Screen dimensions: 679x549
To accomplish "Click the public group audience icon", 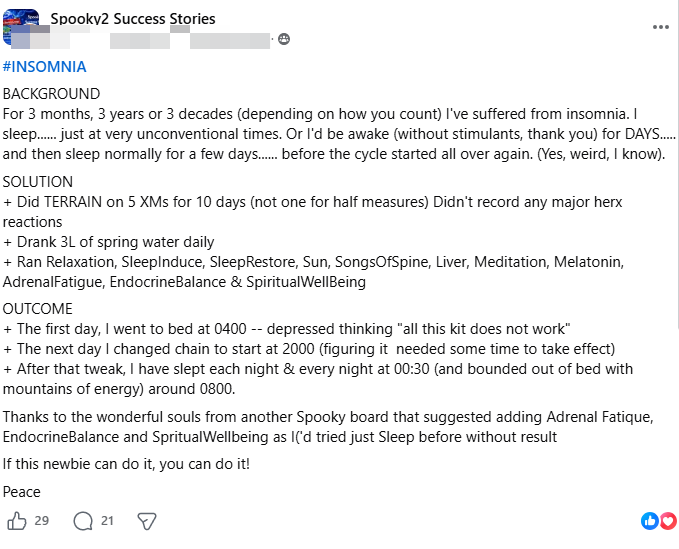I will point(284,39).
